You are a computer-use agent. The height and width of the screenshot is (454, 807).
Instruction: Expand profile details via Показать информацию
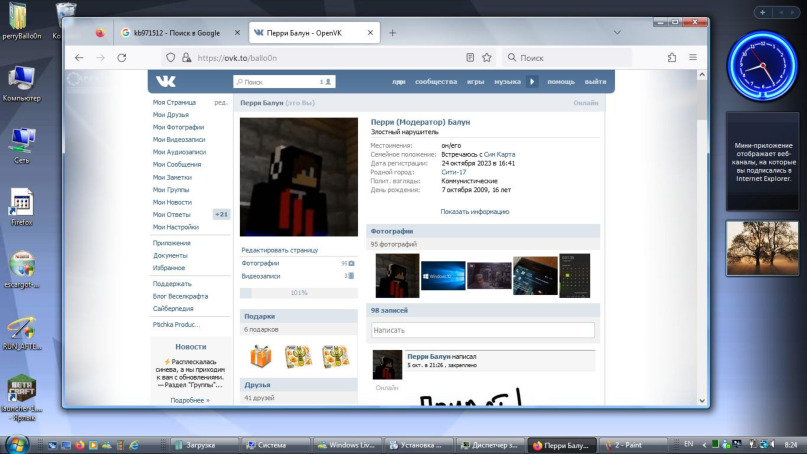click(474, 211)
